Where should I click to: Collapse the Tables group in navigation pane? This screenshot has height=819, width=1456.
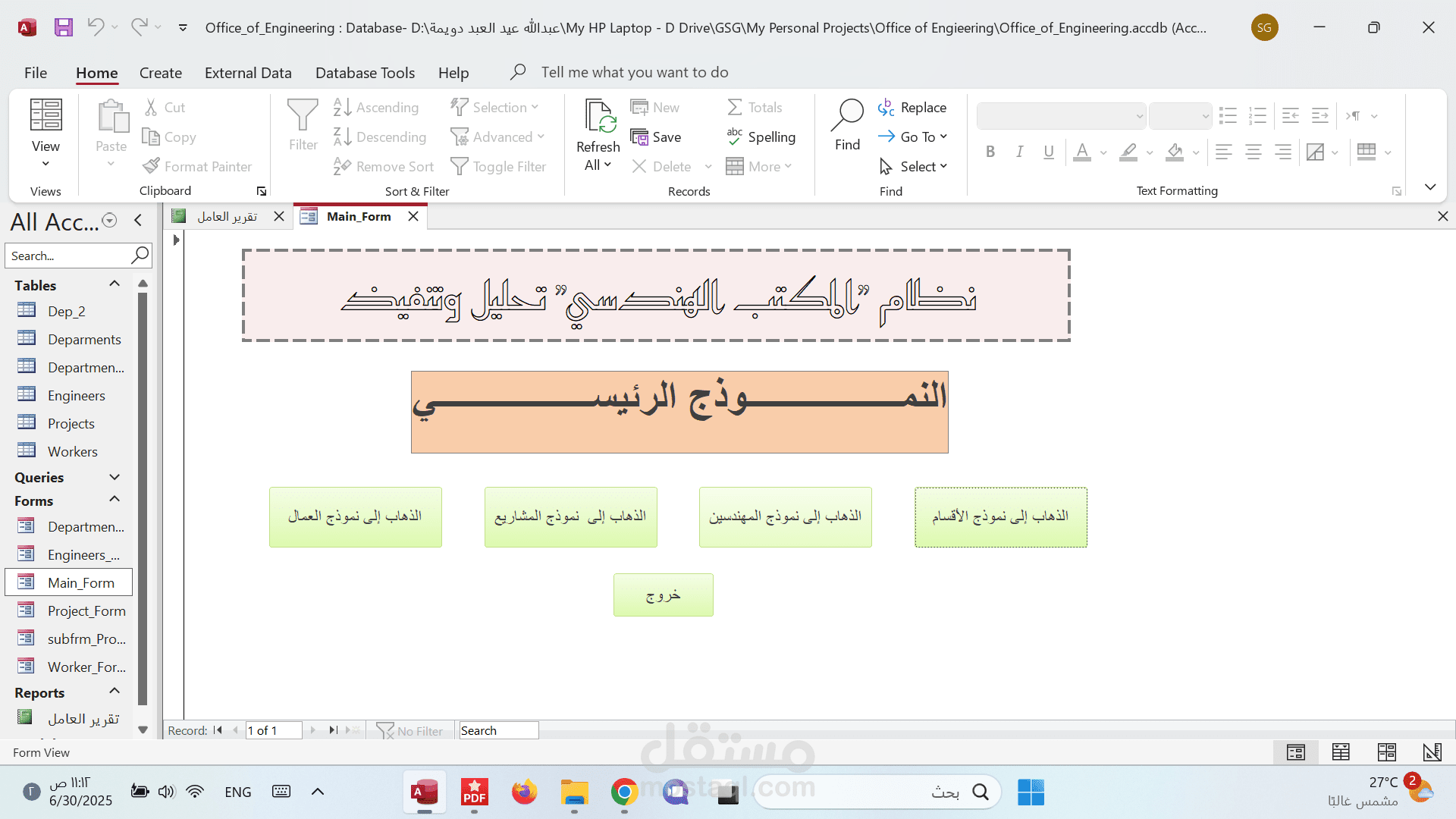tap(115, 284)
